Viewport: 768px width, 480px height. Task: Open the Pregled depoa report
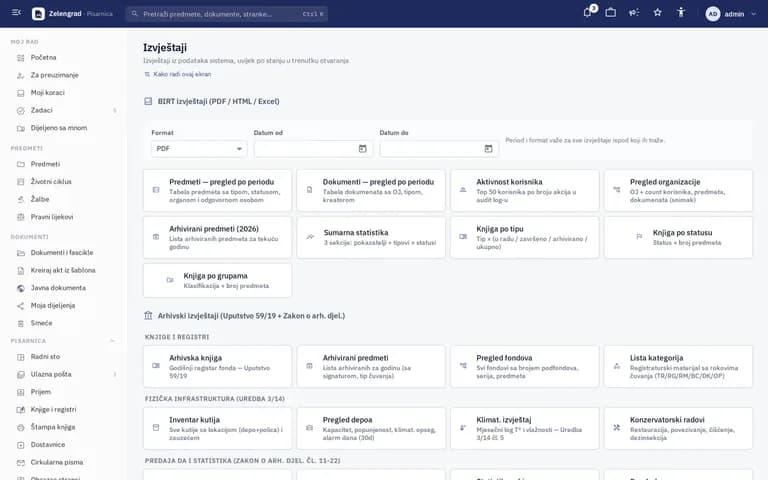tap(371, 429)
